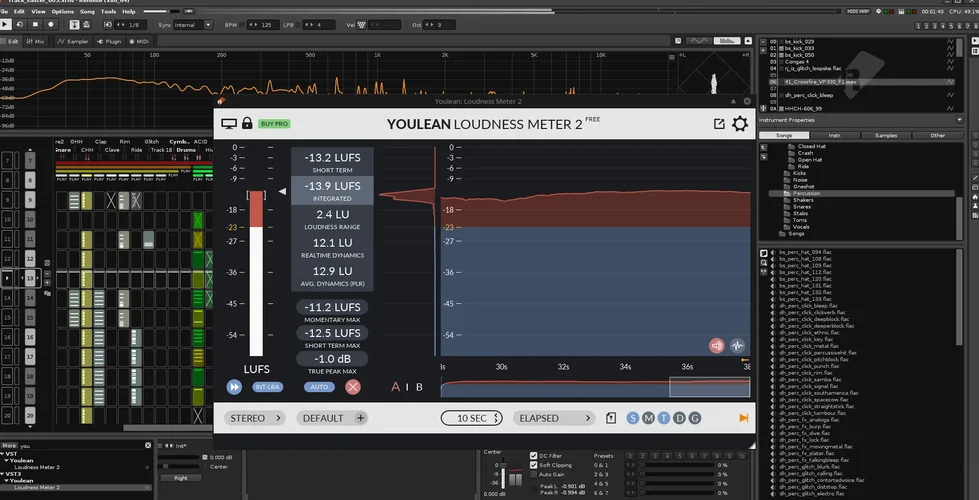The width and height of the screenshot is (979, 500).
Task: Enable the DC Filter checkbox
Action: pos(534,456)
